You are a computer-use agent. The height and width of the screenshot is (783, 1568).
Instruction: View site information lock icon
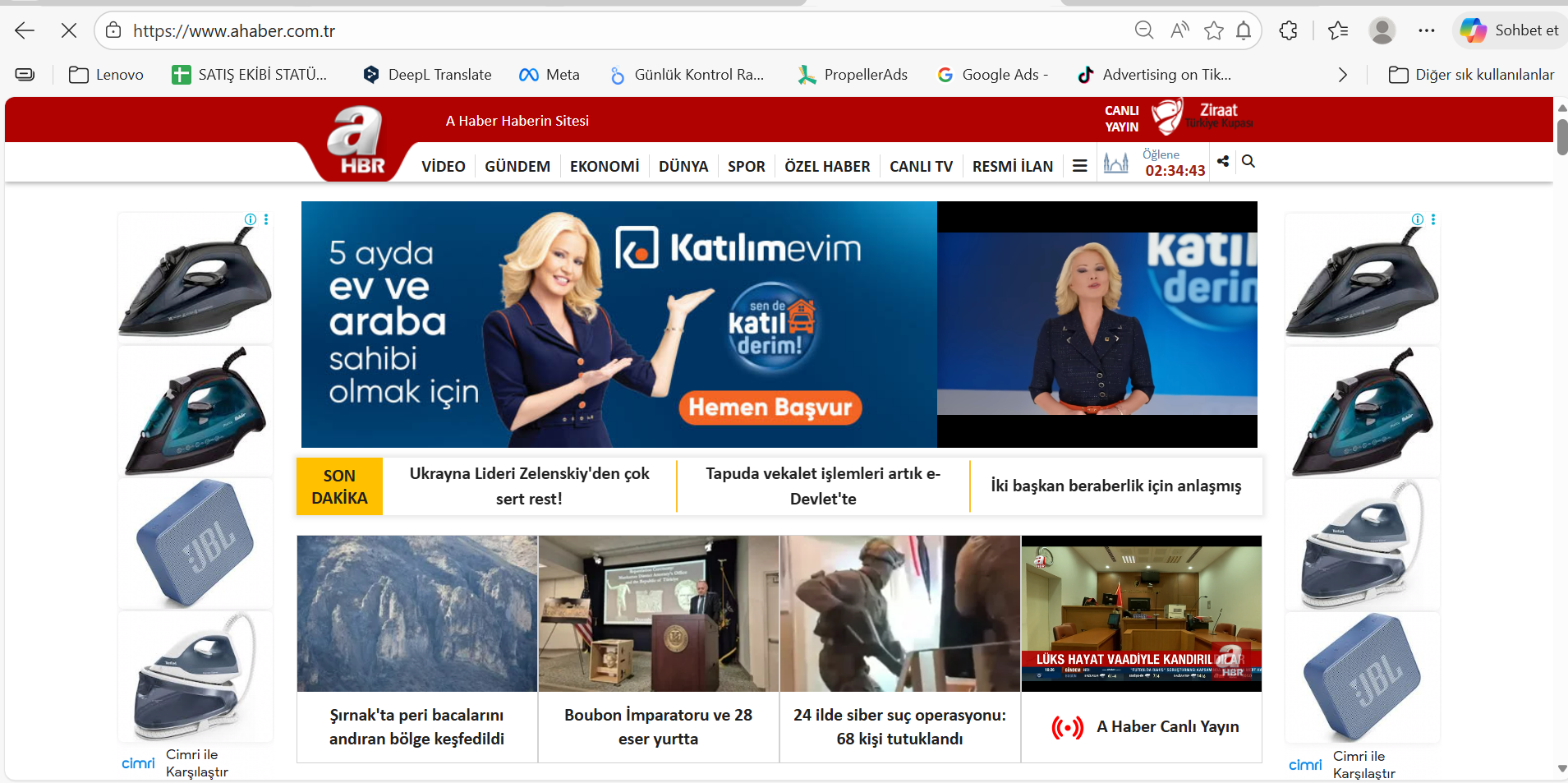[x=113, y=31]
